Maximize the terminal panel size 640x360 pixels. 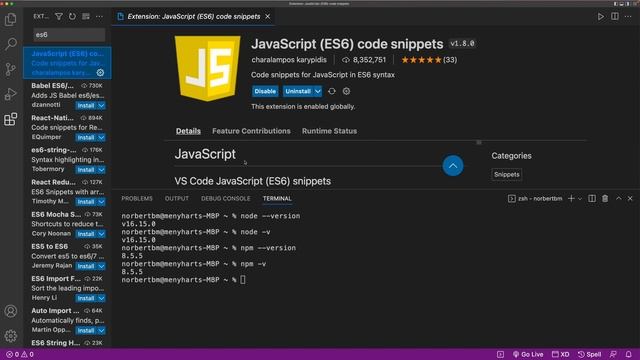pos(619,198)
